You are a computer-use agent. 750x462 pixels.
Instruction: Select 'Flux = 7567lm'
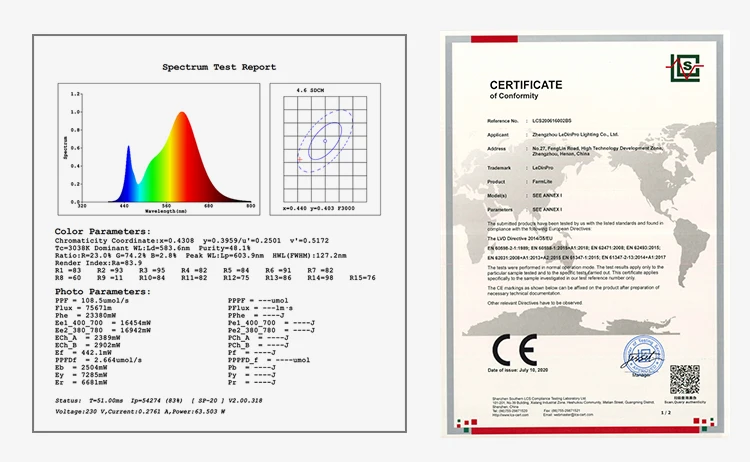(83, 308)
